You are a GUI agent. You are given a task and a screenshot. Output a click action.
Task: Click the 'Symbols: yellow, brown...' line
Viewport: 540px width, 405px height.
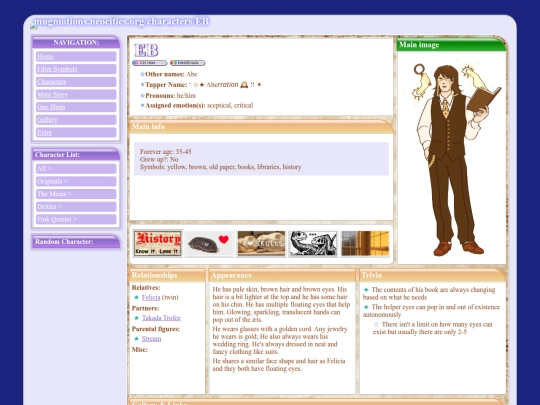(221, 167)
